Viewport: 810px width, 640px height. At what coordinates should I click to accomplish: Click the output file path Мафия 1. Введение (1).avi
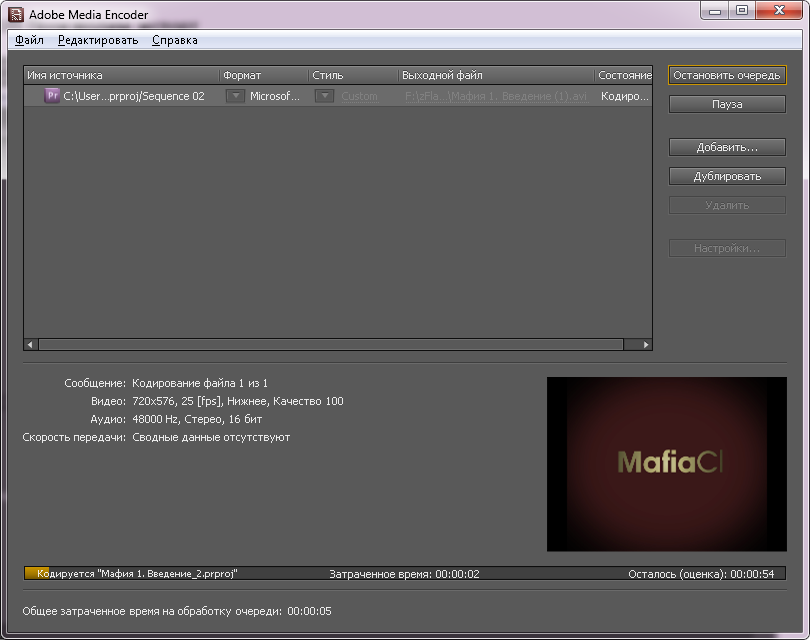click(496, 96)
